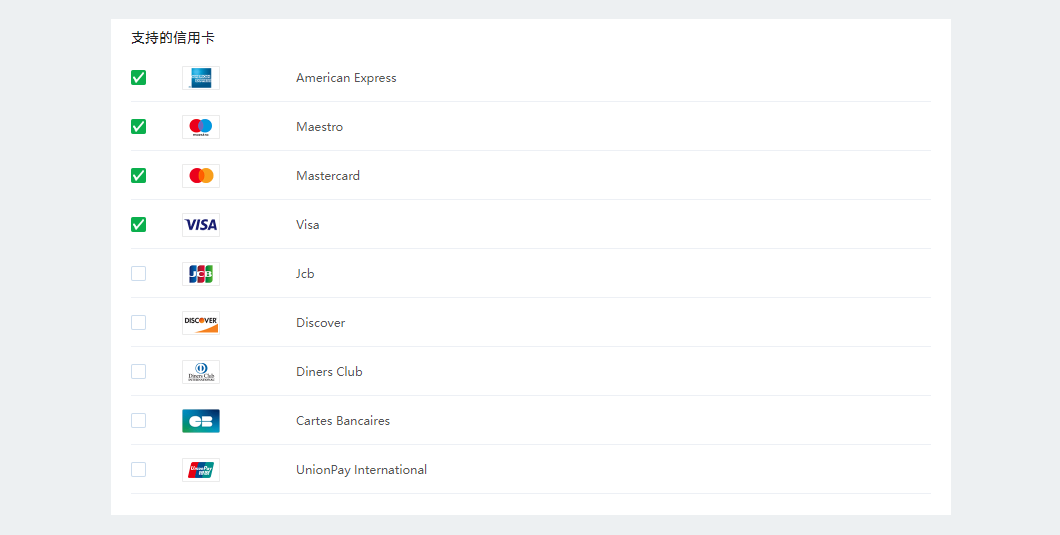
Task: Uncheck the Visa checkbox
Action: [139, 225]
